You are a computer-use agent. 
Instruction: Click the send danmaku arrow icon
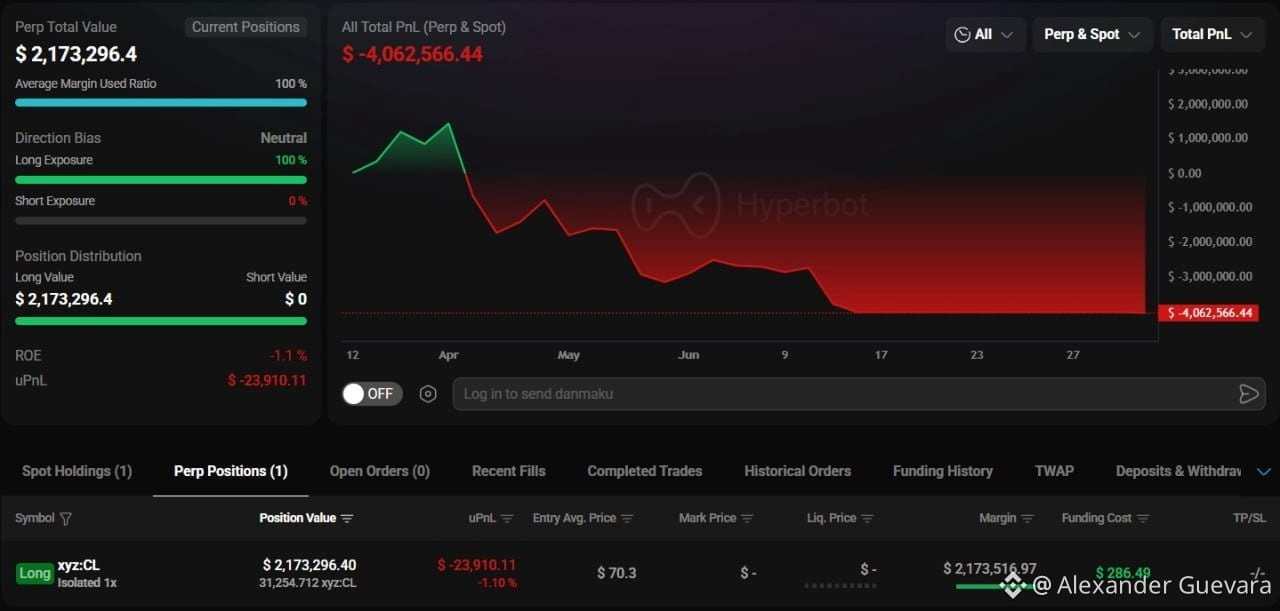[x=1248, y=394]
